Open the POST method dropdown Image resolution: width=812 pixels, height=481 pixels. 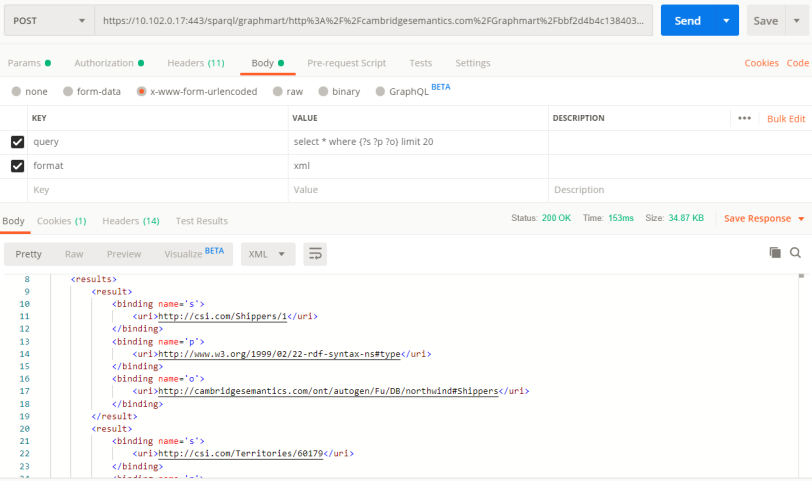pyautogui.click(x=48, y=20)
